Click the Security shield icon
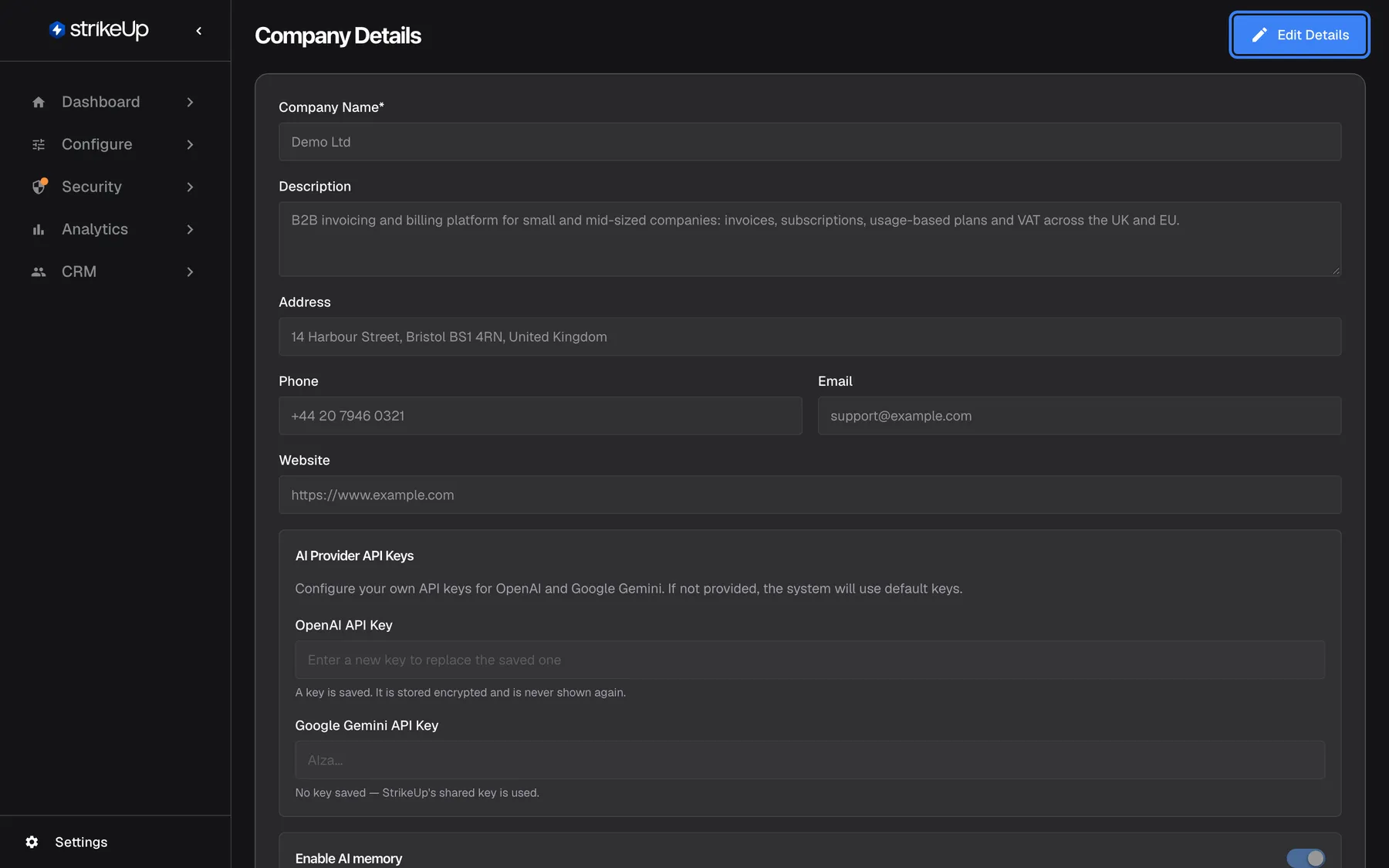This screenshot has width=1389, height=868. click(39, 187)
